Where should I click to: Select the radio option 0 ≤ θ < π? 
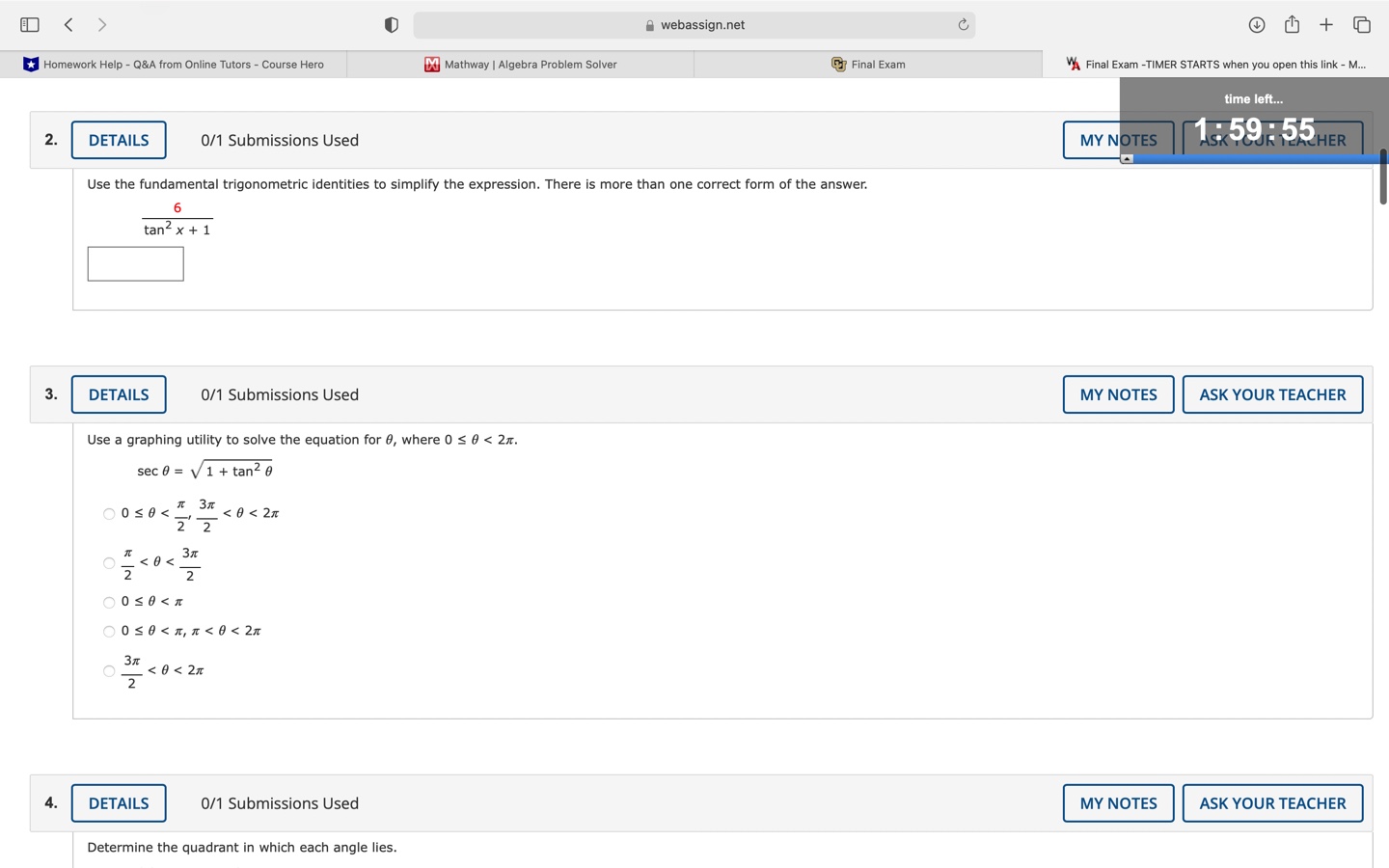coord(109,602)
